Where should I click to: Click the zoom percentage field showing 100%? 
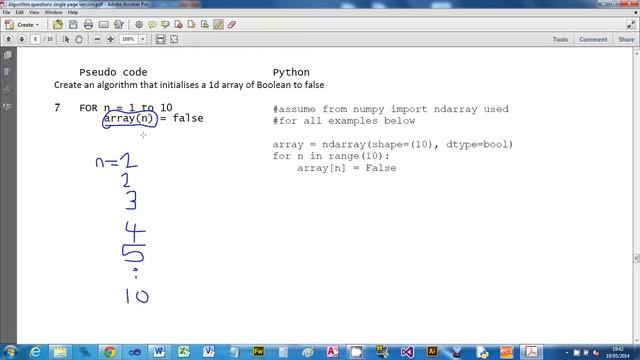click(x=129, y=39)
